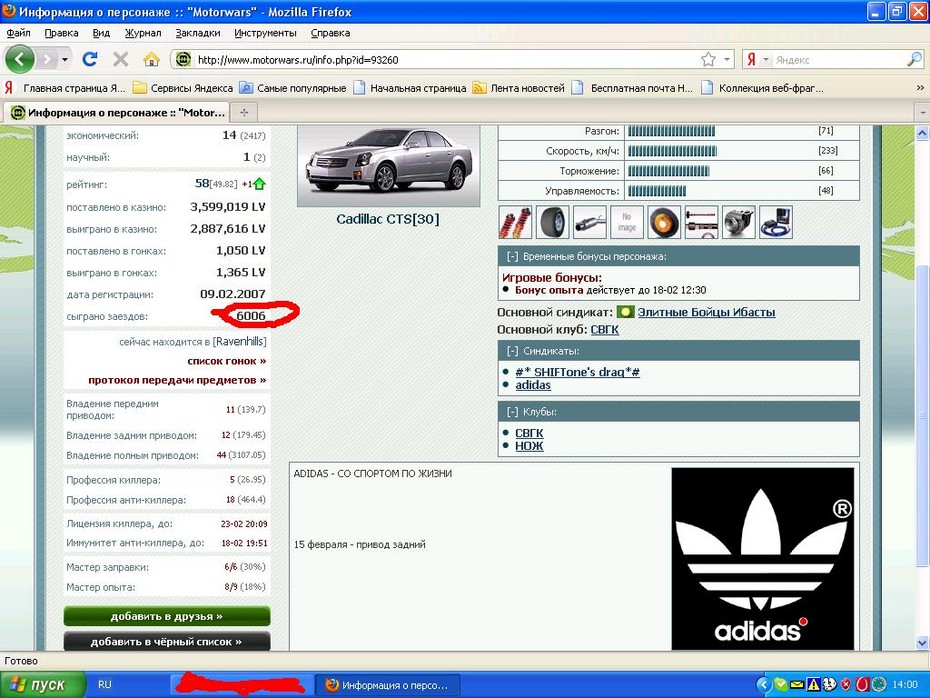Viewport: 930px width, 698px height.
Task: Open the Справка menu
Action: [330, 33]
